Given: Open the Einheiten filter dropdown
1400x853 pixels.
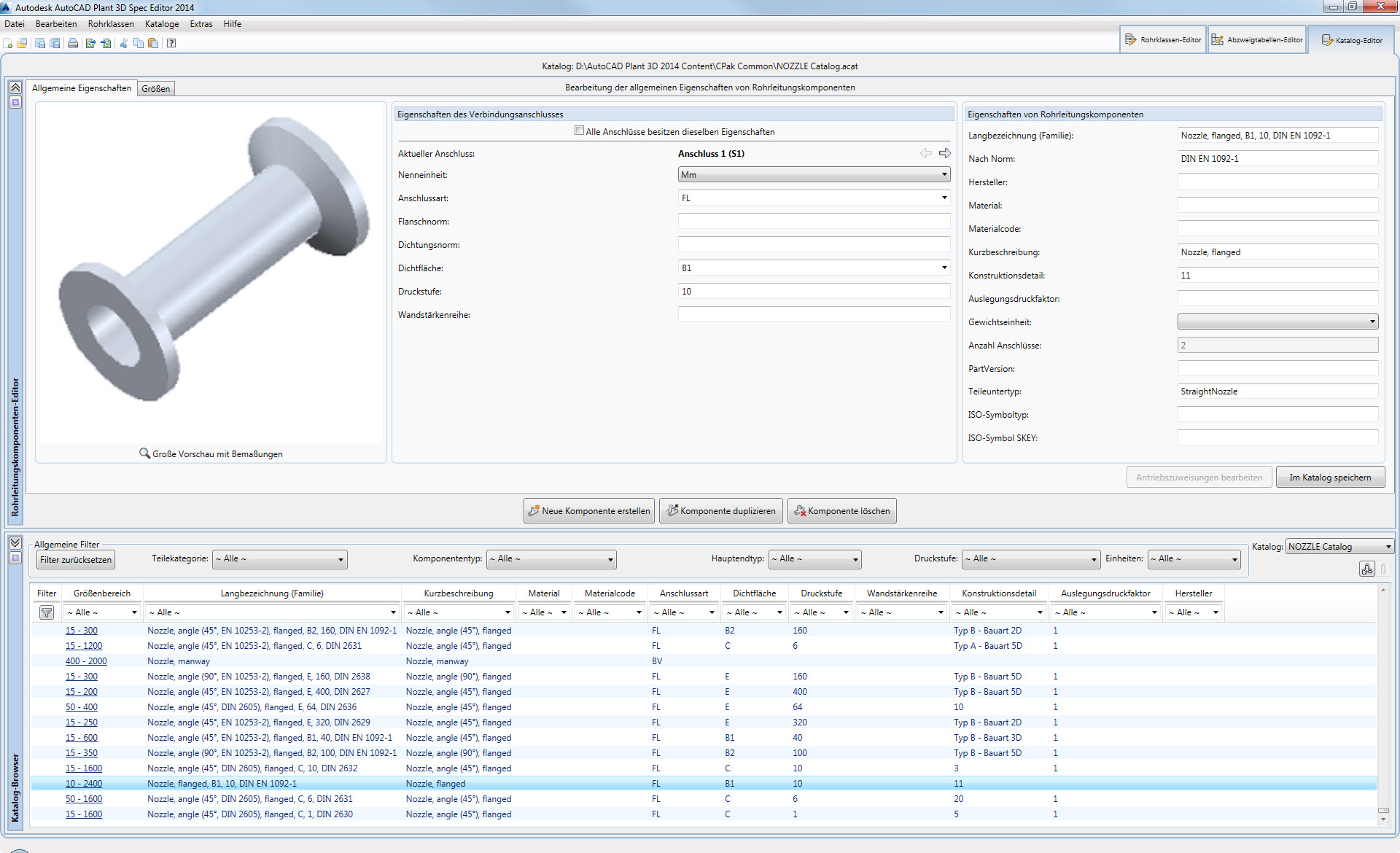Looking at the screenshot, I should [1194, 559].
